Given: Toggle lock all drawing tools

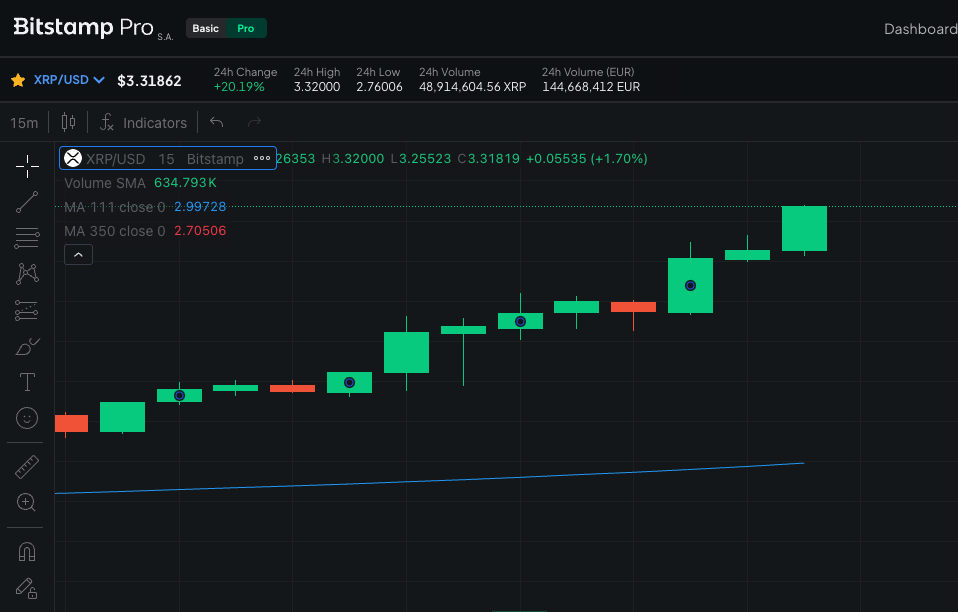Looking at the screenshot, I should (27, 588).
